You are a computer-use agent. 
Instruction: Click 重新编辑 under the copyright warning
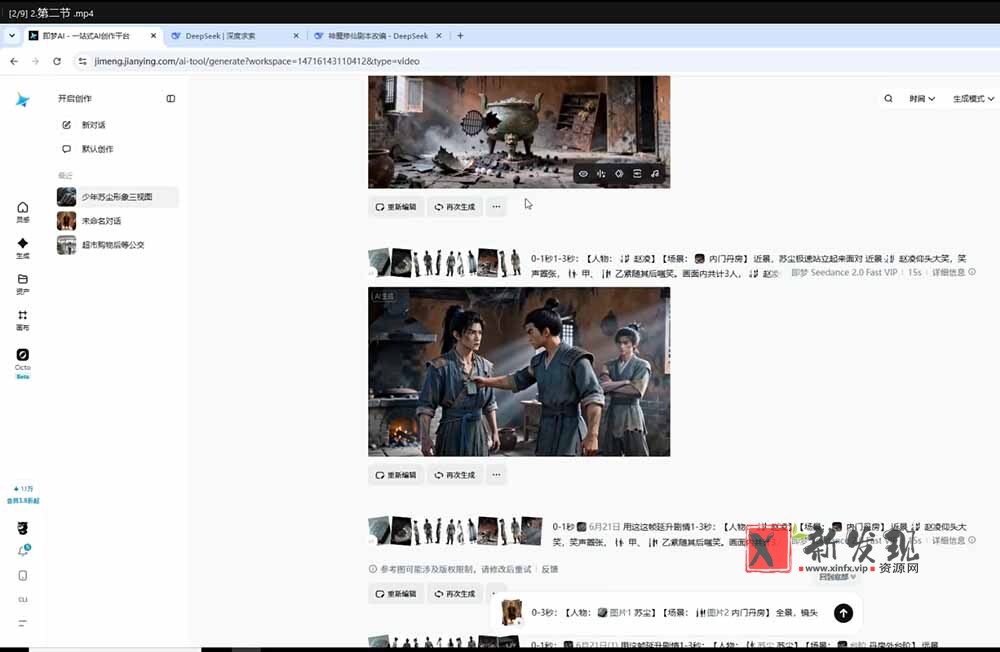(x=395, y=593)
